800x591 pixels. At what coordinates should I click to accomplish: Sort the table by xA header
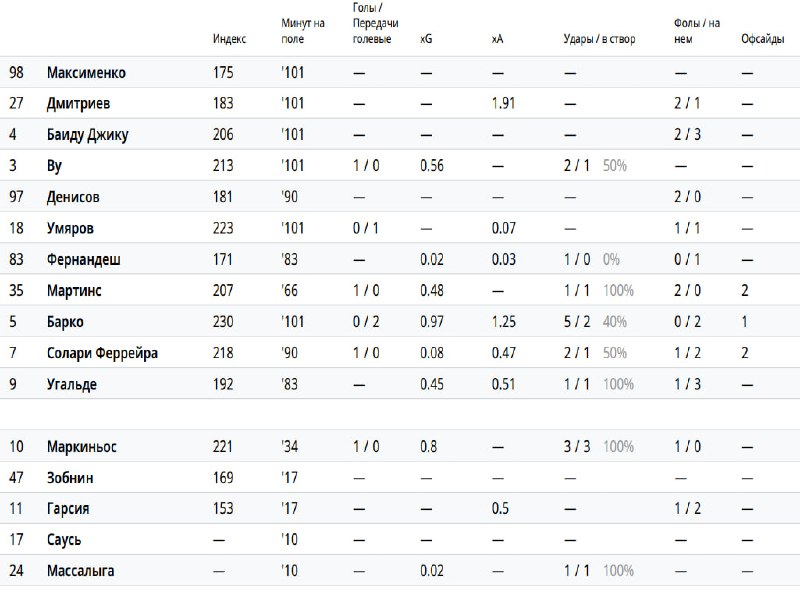pos(497,39)
